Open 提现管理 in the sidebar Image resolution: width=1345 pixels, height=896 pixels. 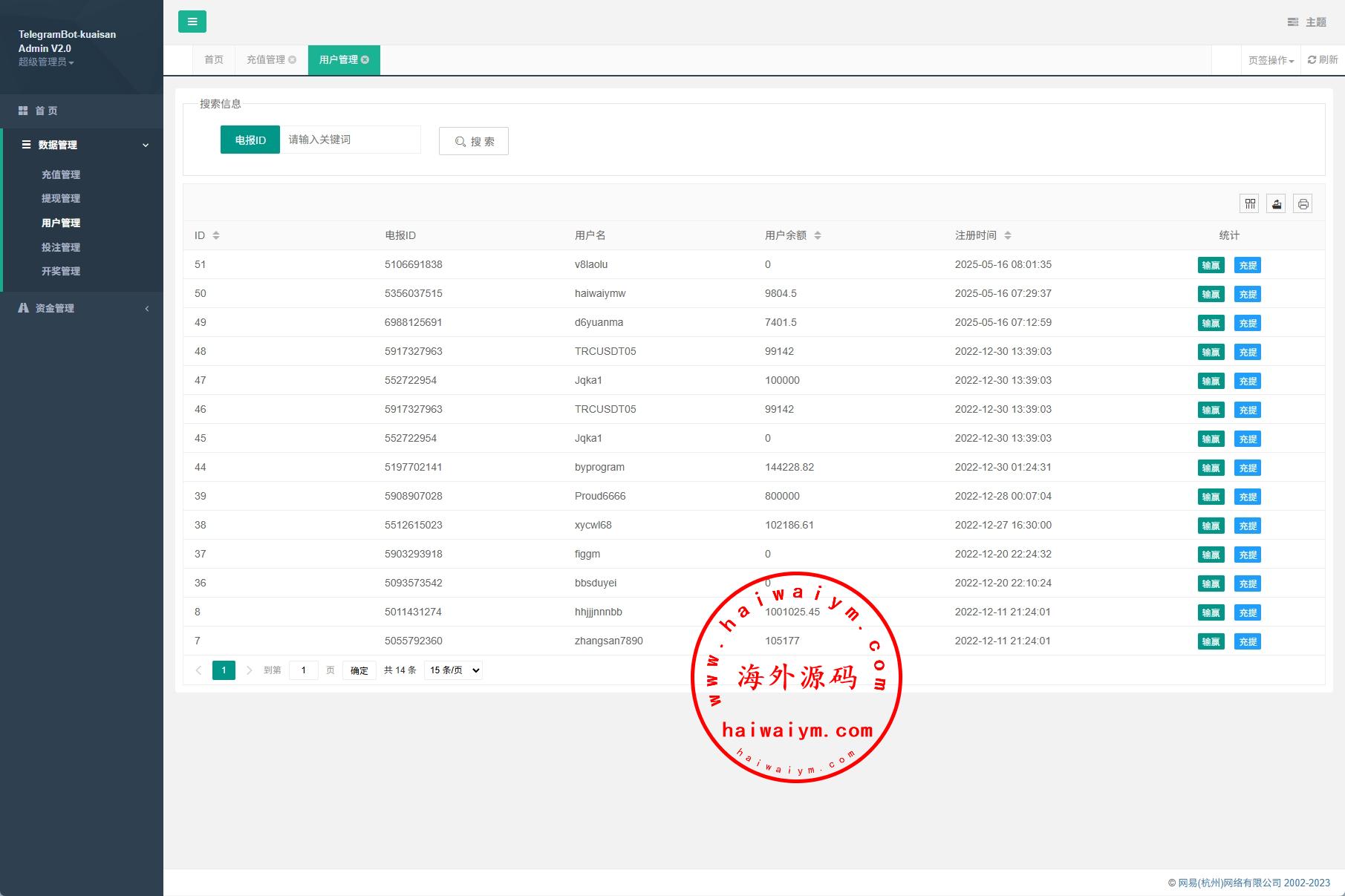[x=61, y=198]
